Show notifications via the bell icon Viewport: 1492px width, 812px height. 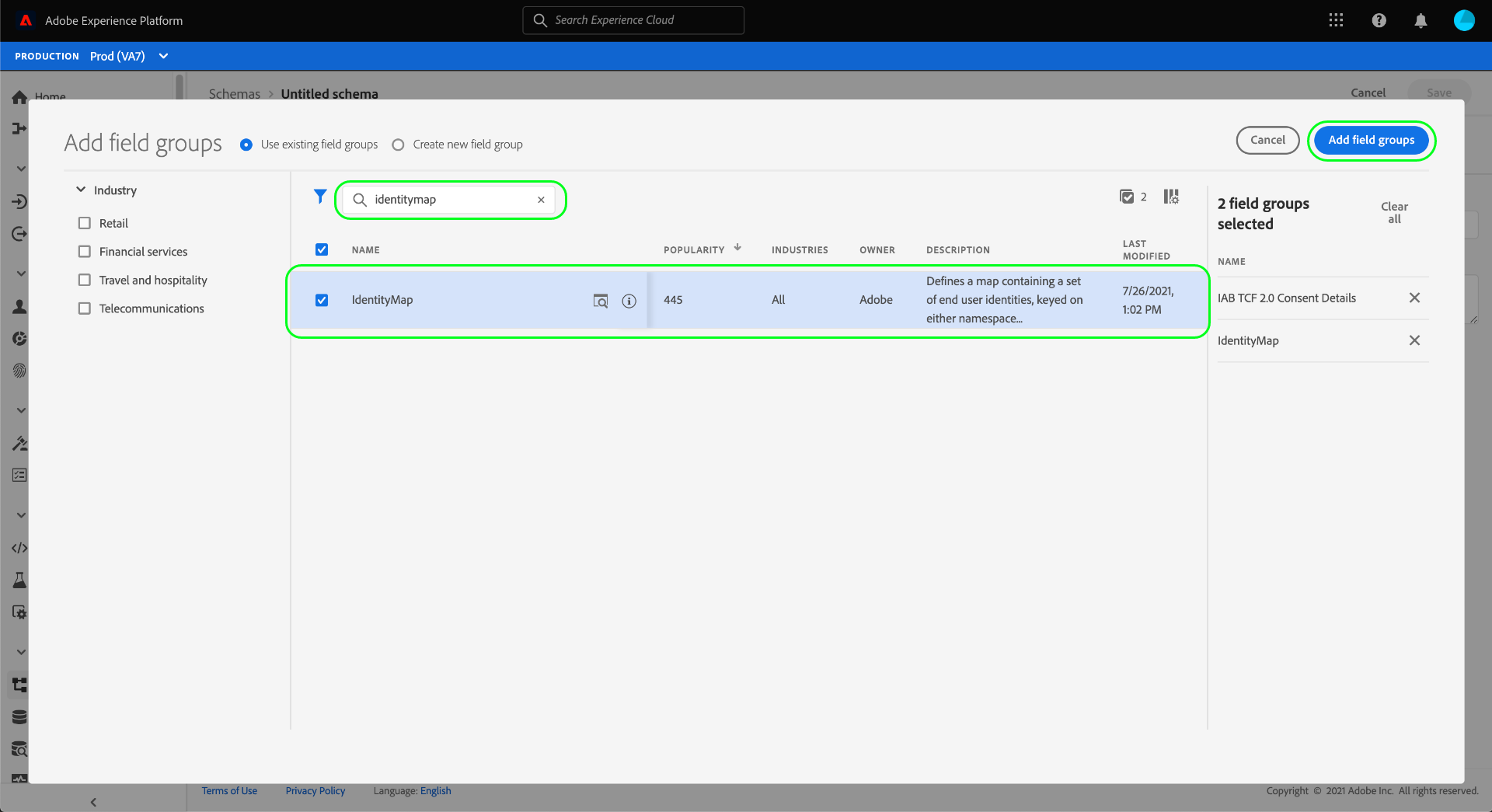(x=1421, y=20)
